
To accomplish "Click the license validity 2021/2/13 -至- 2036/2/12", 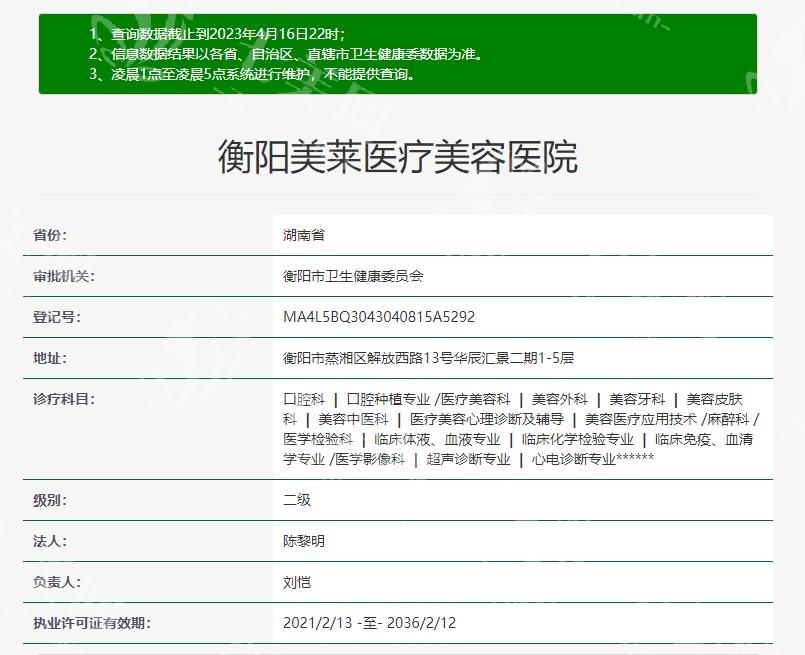I will (x=370, y=623).
